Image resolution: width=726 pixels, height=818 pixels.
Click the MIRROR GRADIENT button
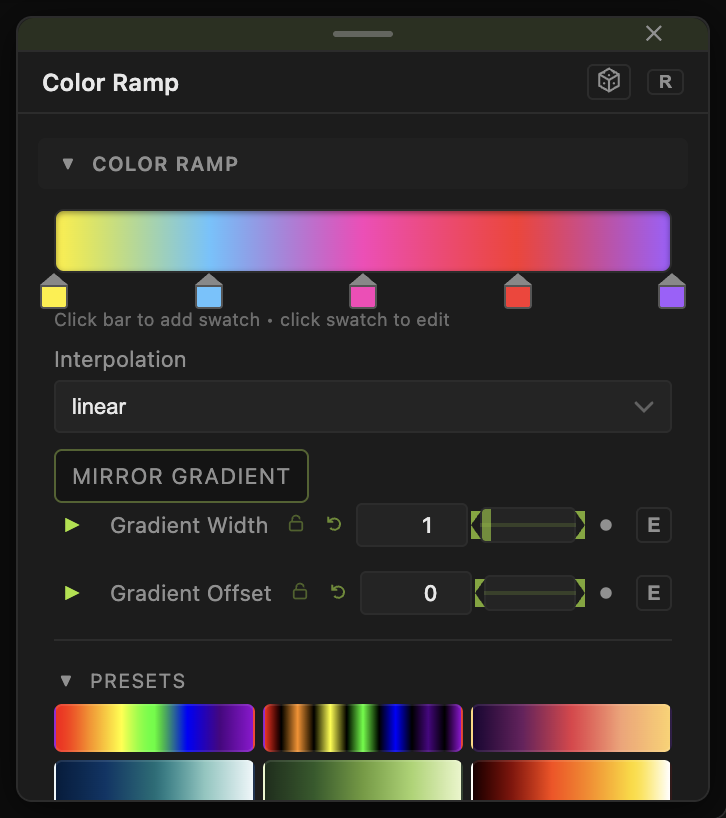(181, 476)
